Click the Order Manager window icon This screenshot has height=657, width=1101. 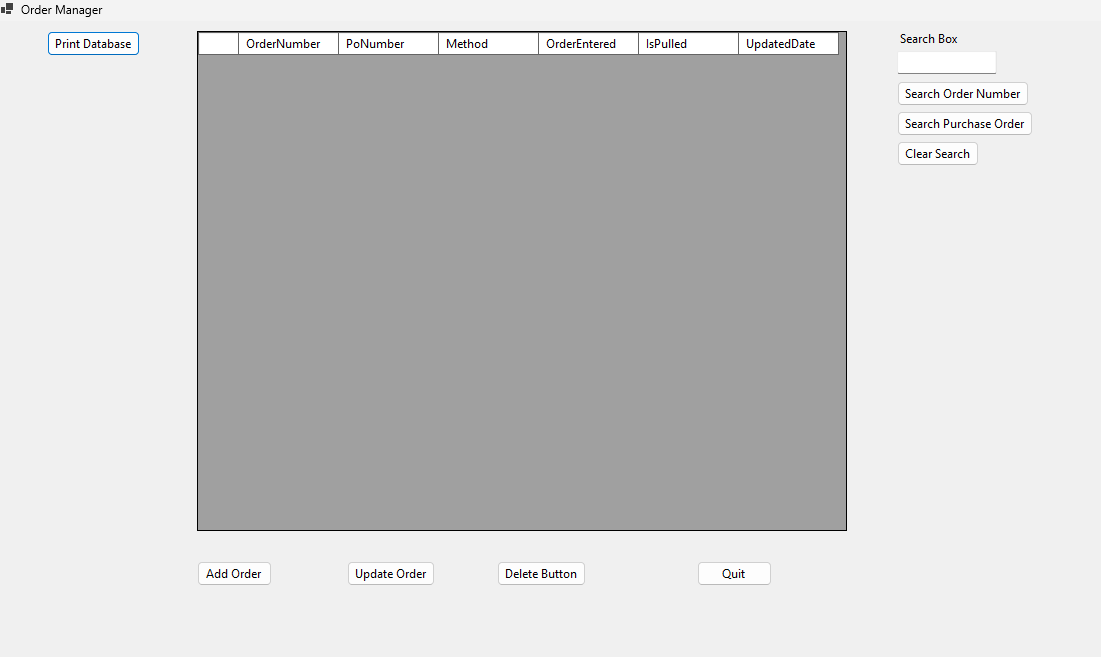[x=7, y=9]
